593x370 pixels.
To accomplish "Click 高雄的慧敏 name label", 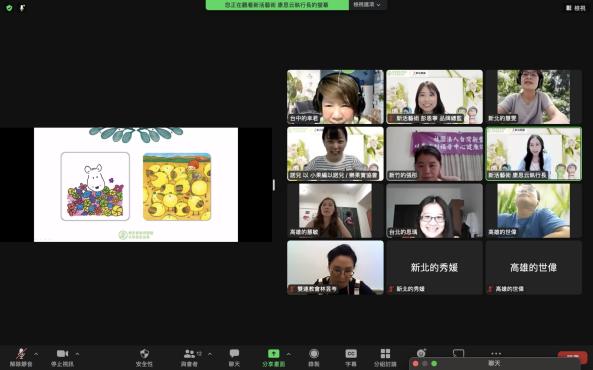I will click(x=304, y=232).
